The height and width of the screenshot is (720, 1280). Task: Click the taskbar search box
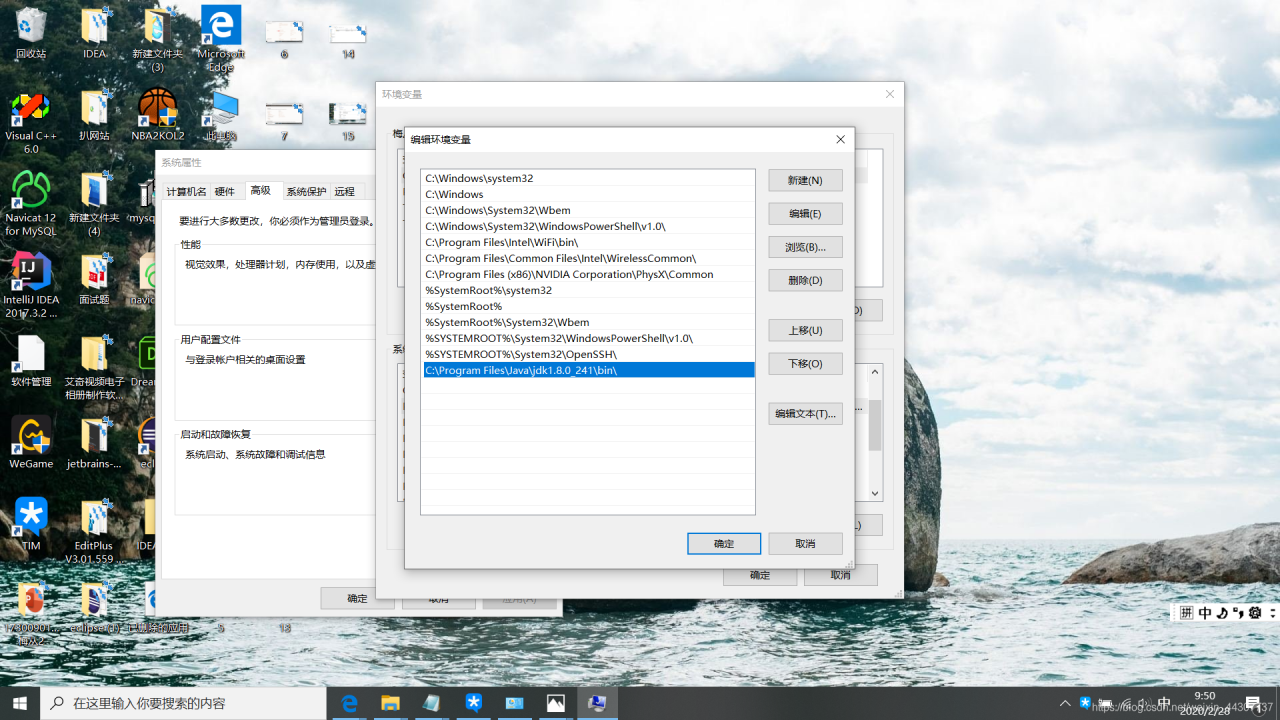pyautogui.click(x=184, y=703)
